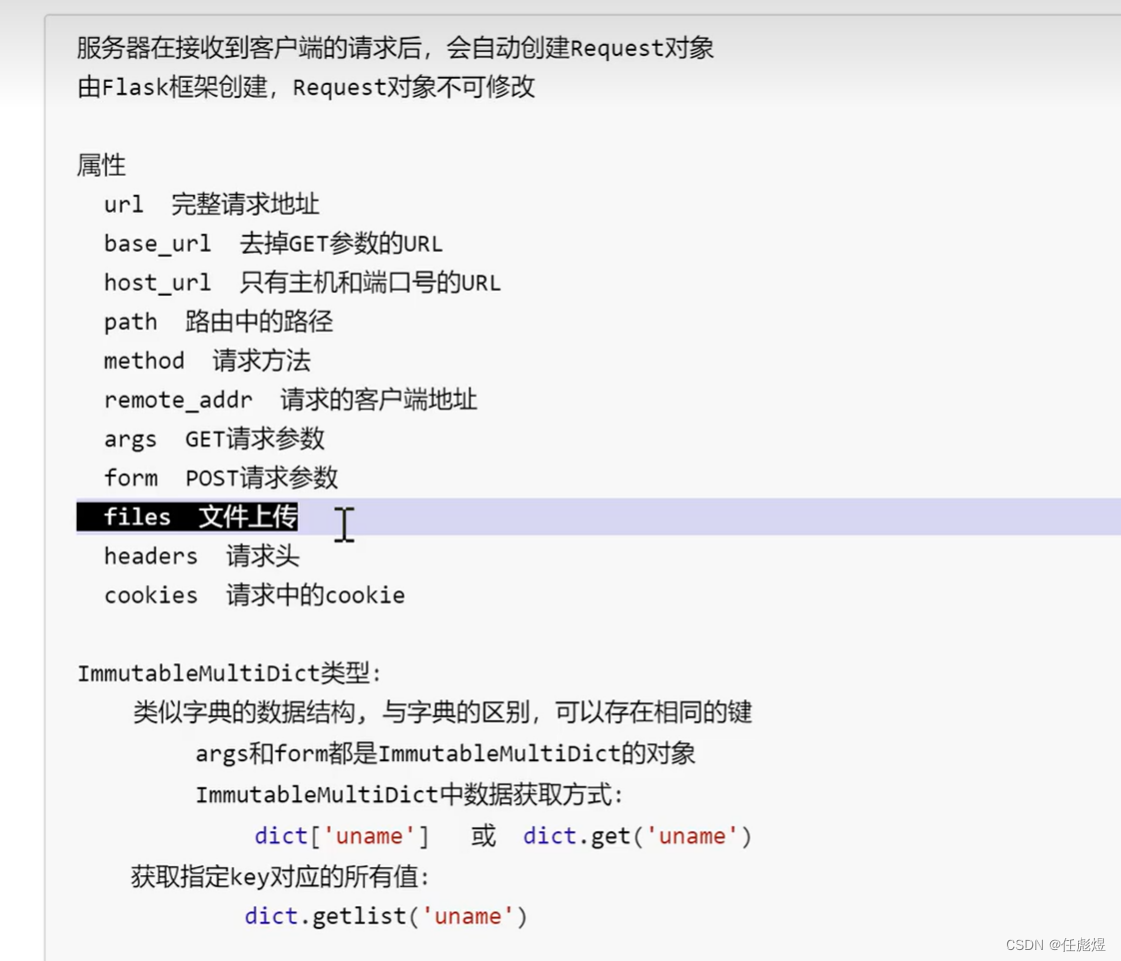This screenshot has height=961, width=1121.
Task: Click the line 'args和form都是ImmutableMultiDict的对象'
Action: (445, 754)
